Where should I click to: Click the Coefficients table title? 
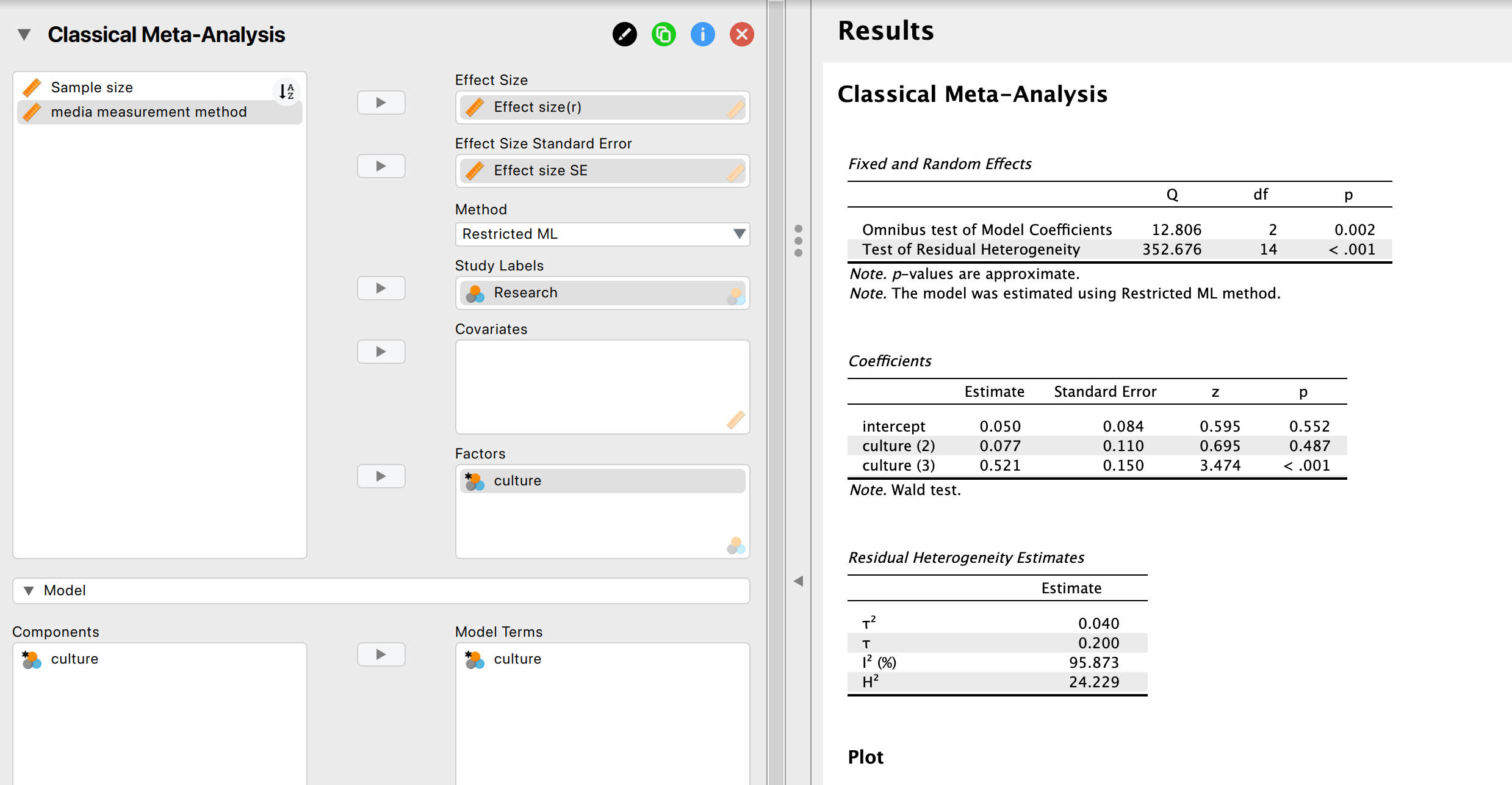pos(890,361)
